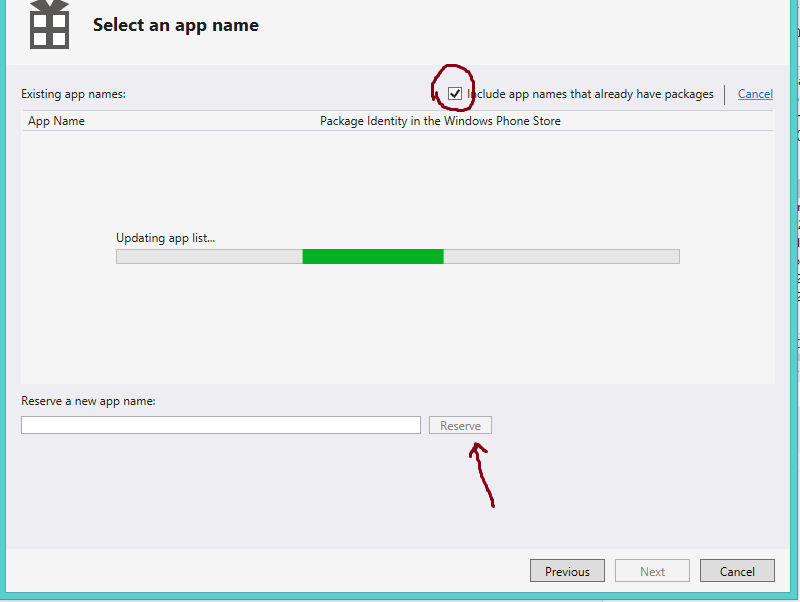This screenshot has height=602, width=800.
Task: Click the "Existing app names:" label
Action: (x=73, y=93)
